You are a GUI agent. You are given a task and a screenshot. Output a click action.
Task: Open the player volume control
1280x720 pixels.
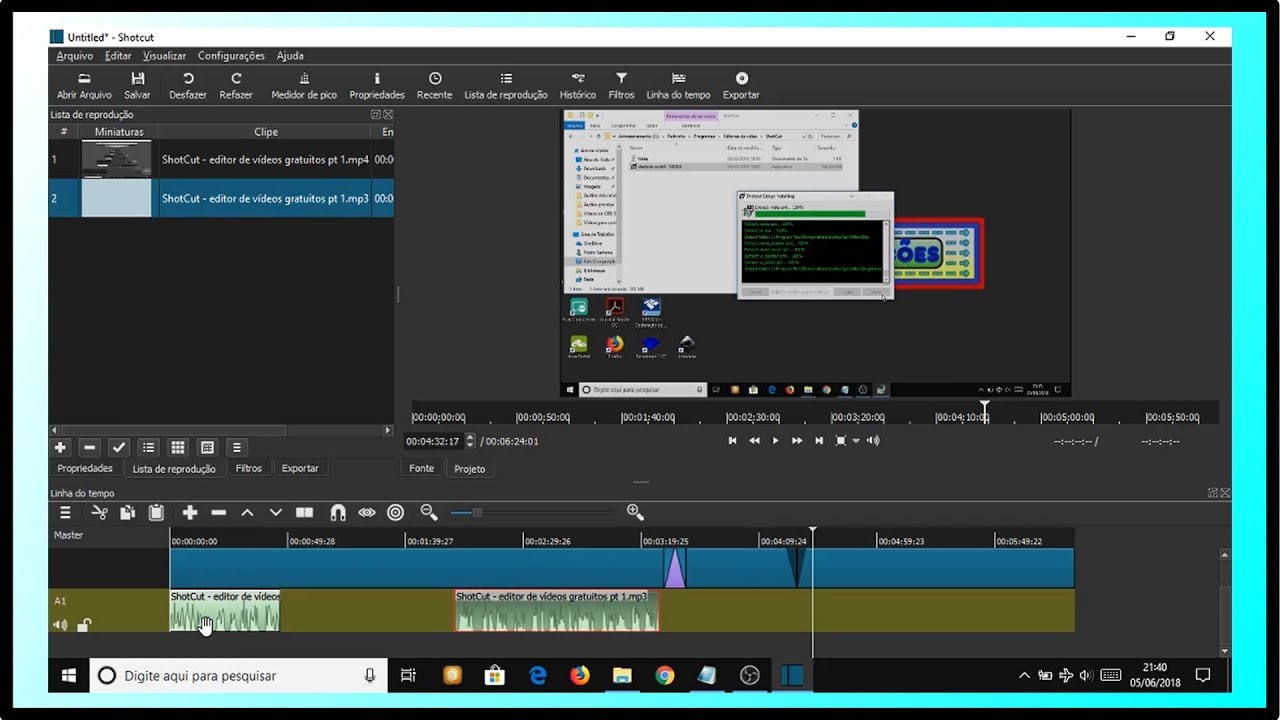pos(873,441)
